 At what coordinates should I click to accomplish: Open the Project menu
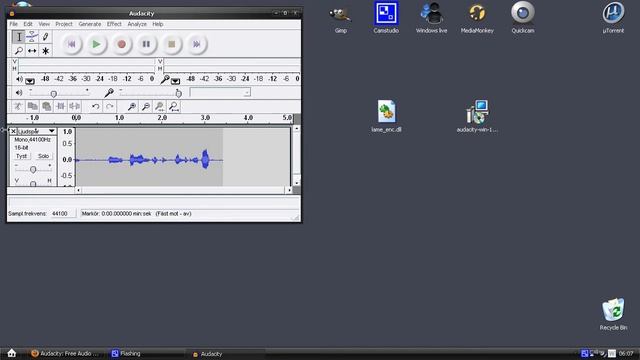[64, 24]
